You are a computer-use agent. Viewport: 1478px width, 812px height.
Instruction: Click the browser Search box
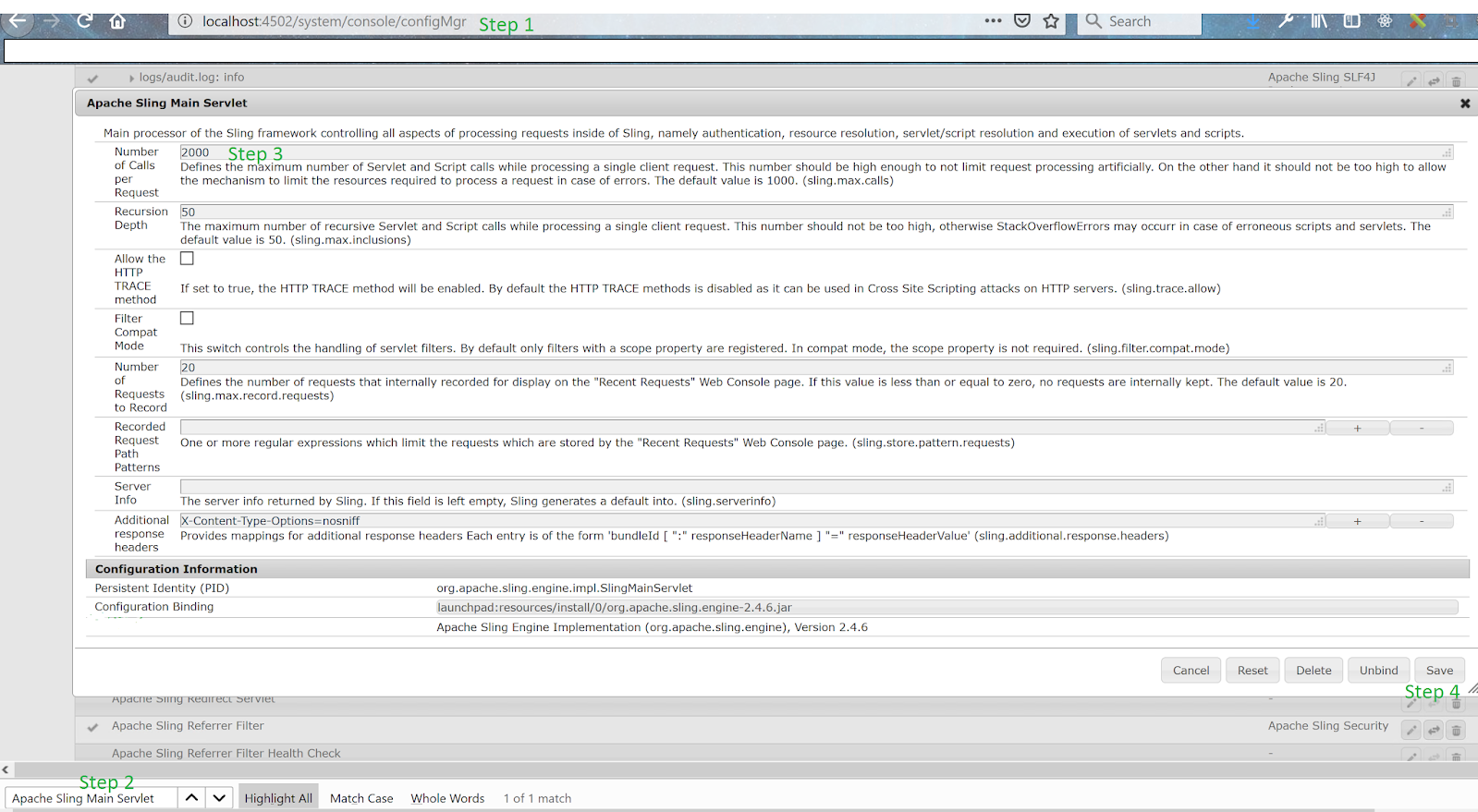[1140, 21]
